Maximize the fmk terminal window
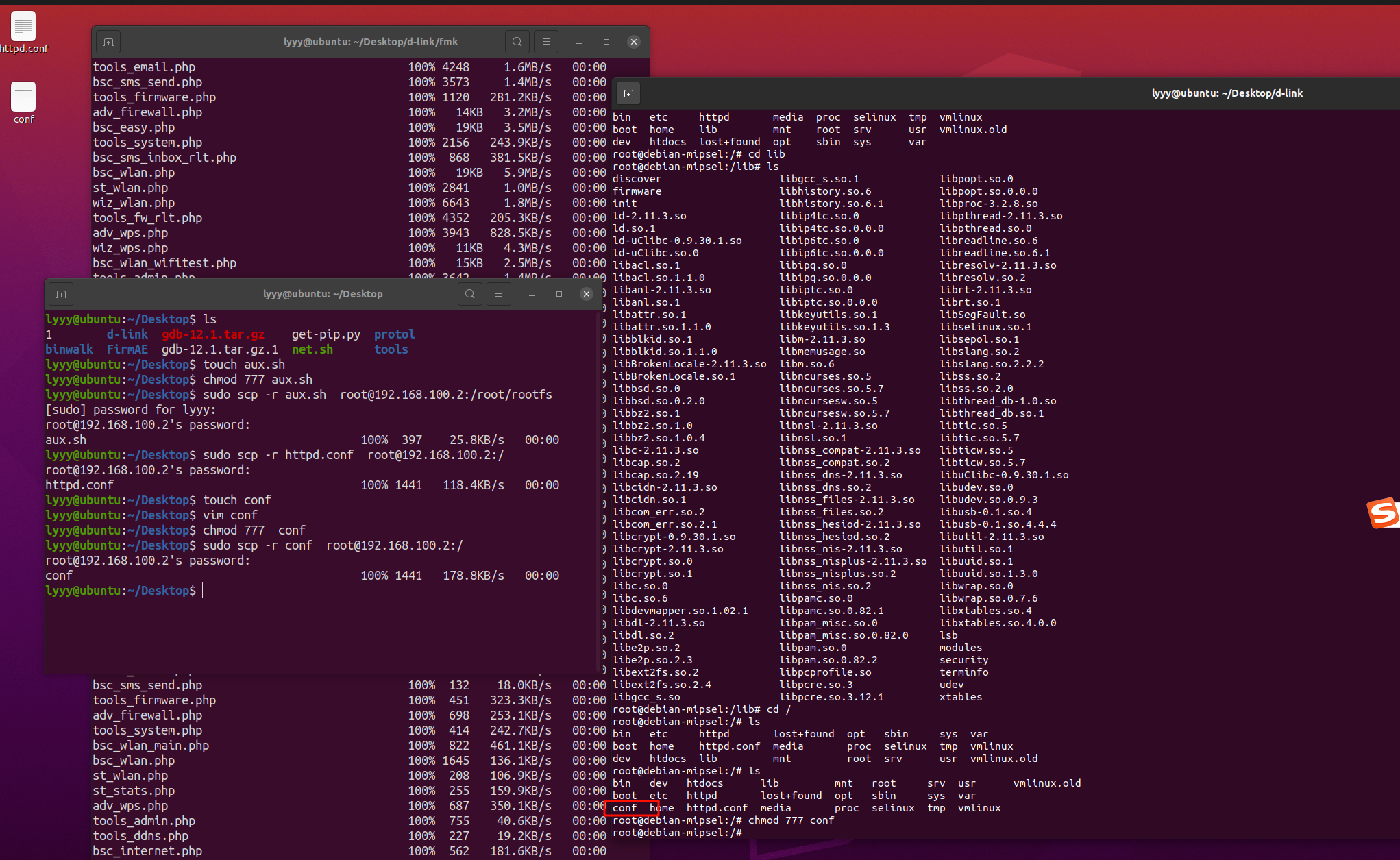The height and width of the screenshot is (860, 1400). (x=606, y=42)
